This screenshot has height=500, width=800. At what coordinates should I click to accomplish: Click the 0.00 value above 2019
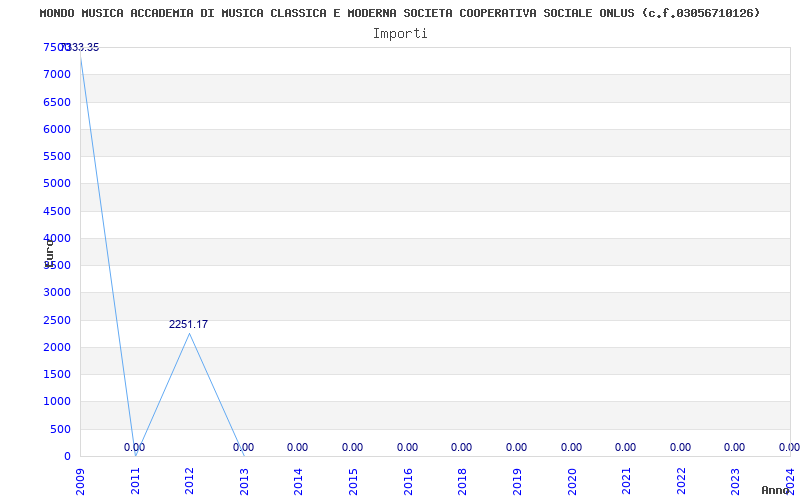click(516, 447)
